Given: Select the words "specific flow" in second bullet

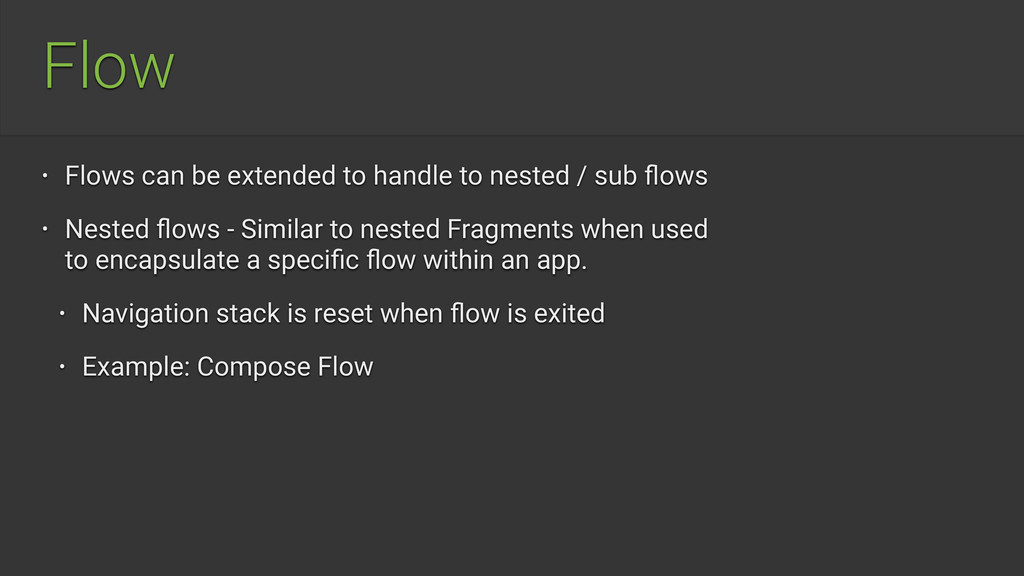Looking at the screenshot, I should 342,260.
